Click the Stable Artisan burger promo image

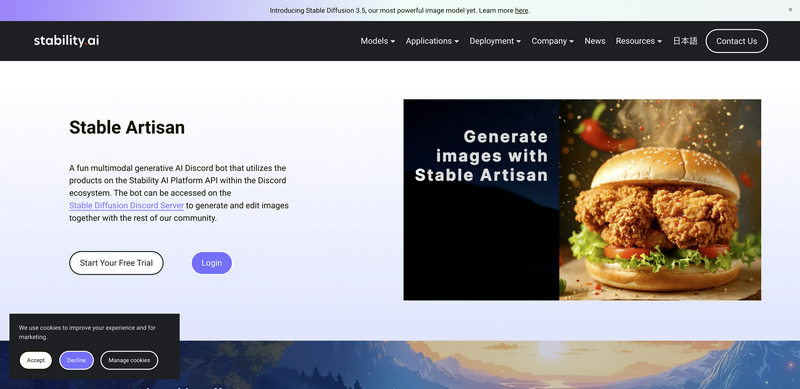point(582,200)
